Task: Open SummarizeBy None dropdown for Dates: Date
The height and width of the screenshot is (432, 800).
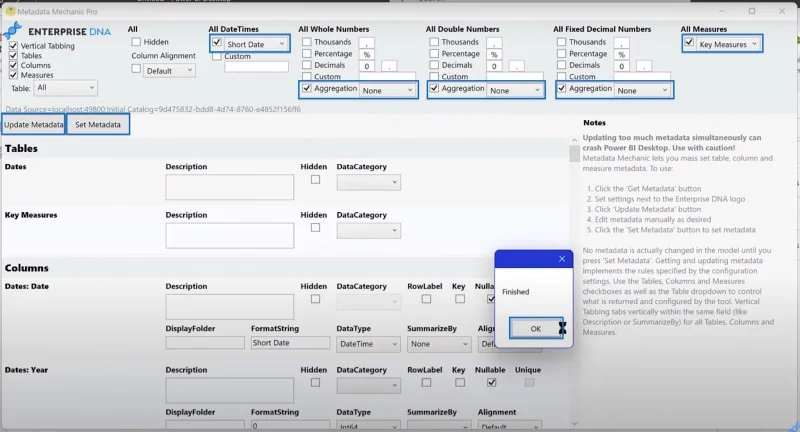Action: [439, 344]
